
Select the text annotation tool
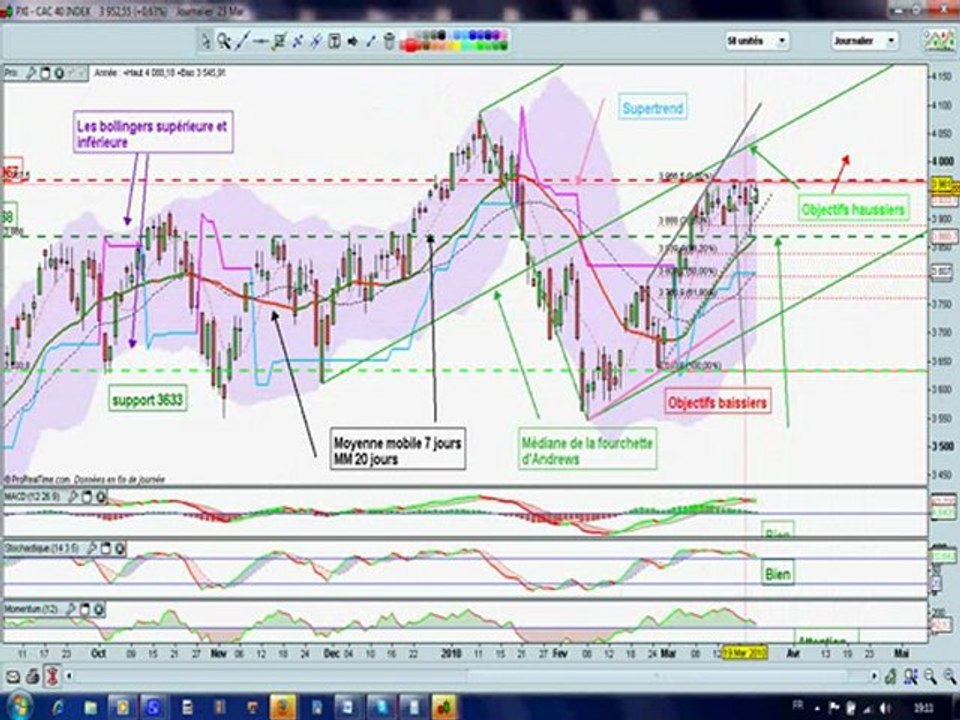point(334,41)
